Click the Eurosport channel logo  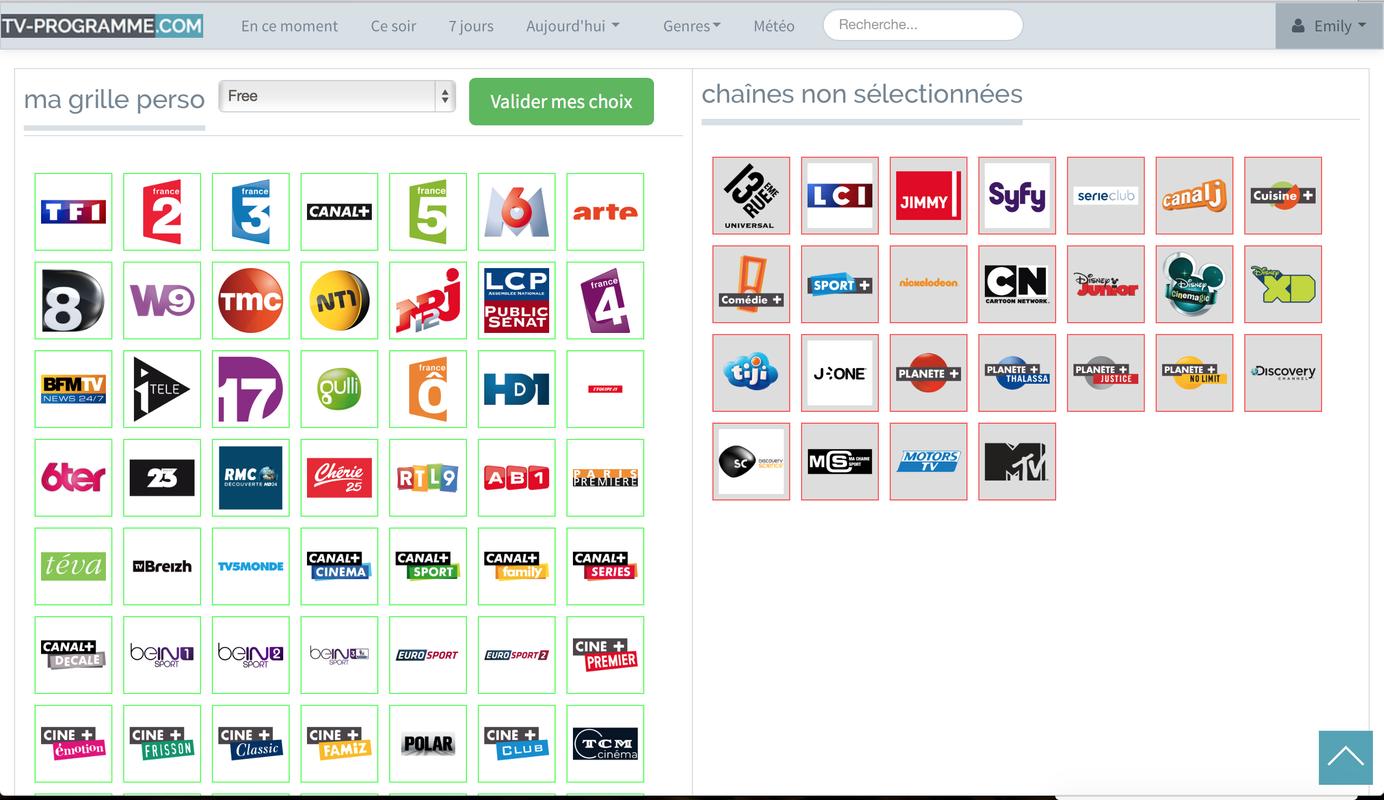[428, 655]
